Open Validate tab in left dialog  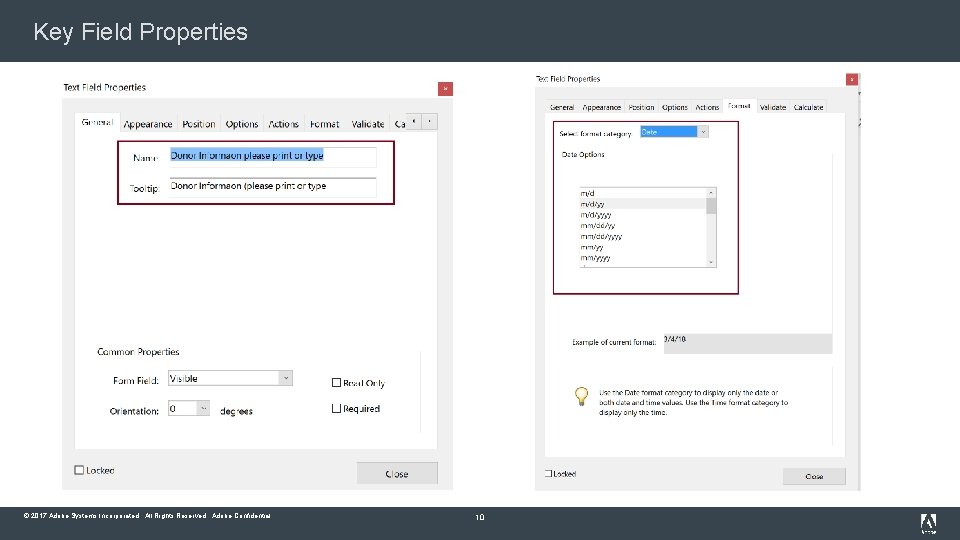368,124
